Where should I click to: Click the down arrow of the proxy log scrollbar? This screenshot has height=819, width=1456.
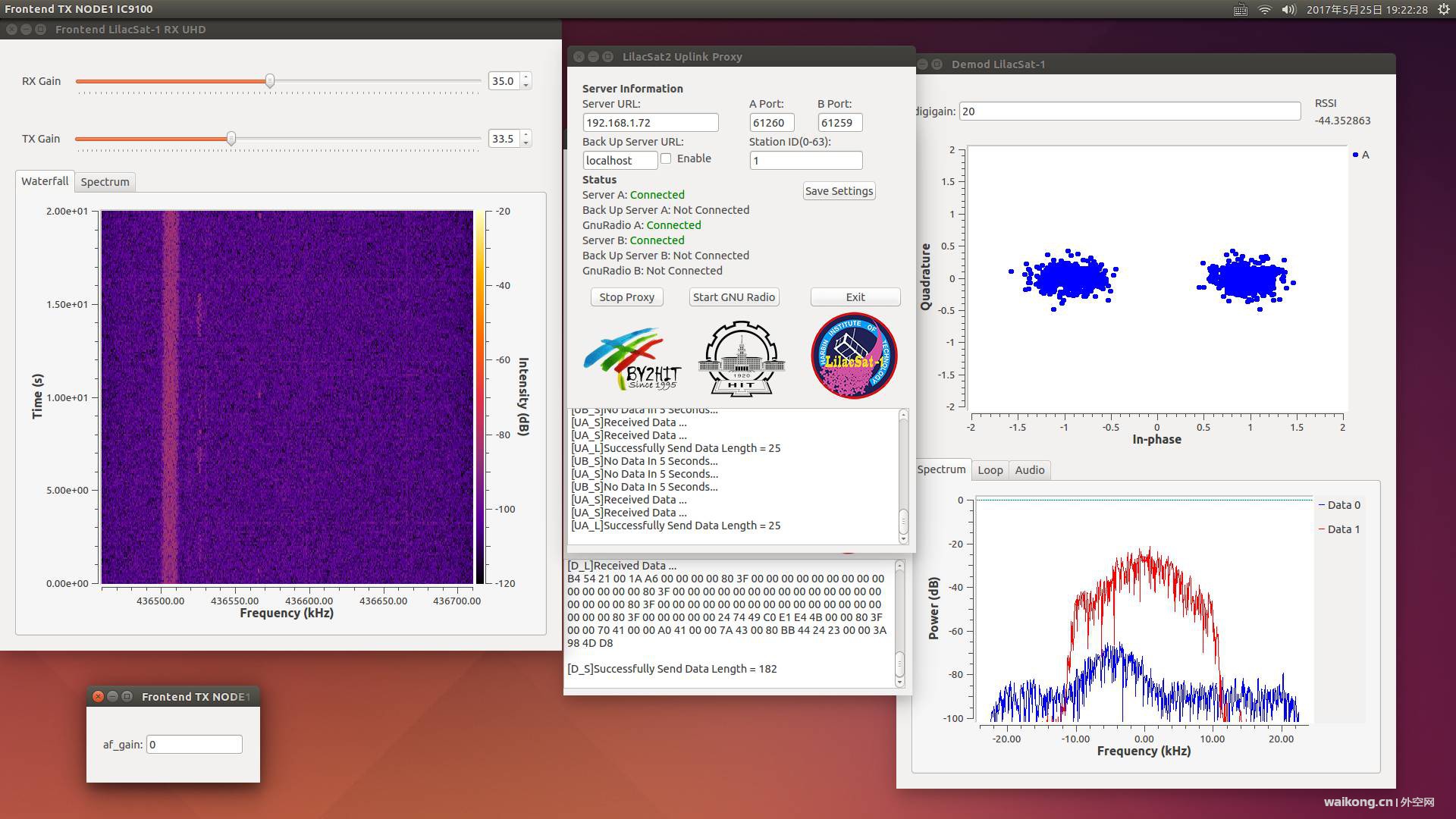[x=903, y=538]
